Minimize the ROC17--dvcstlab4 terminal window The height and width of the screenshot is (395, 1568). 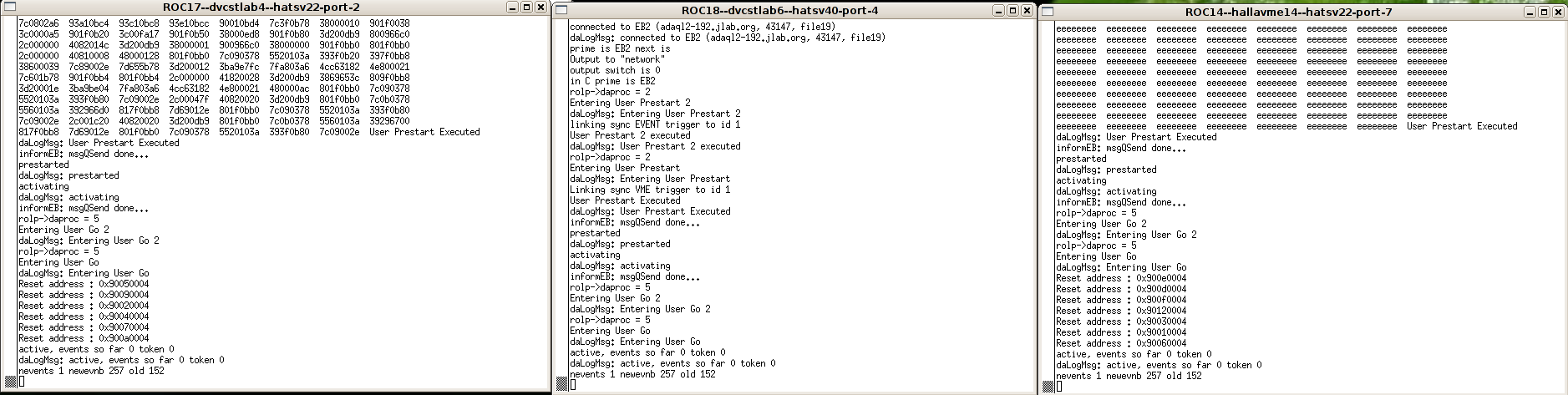[x=513, y=7]
